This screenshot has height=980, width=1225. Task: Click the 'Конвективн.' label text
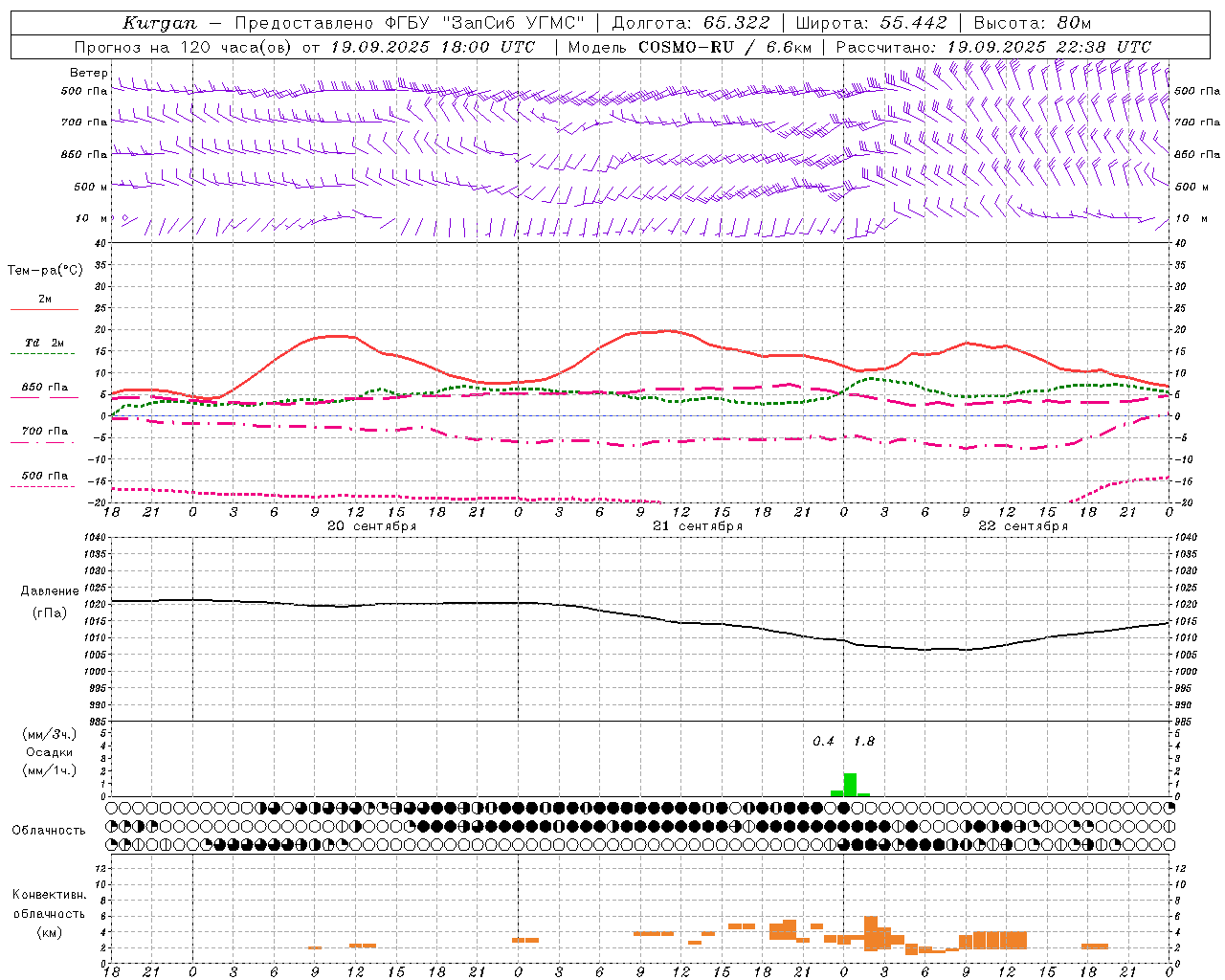tap(50, 895)
